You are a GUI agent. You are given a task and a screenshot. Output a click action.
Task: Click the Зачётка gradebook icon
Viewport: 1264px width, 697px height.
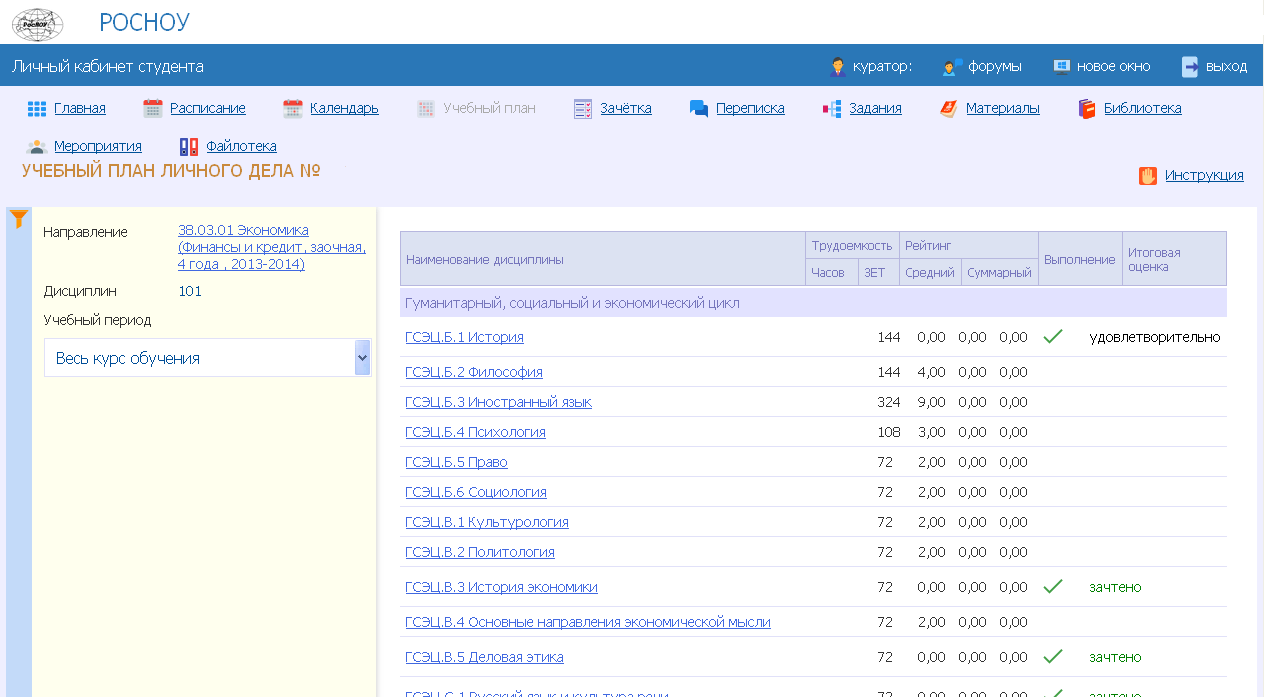584,109
